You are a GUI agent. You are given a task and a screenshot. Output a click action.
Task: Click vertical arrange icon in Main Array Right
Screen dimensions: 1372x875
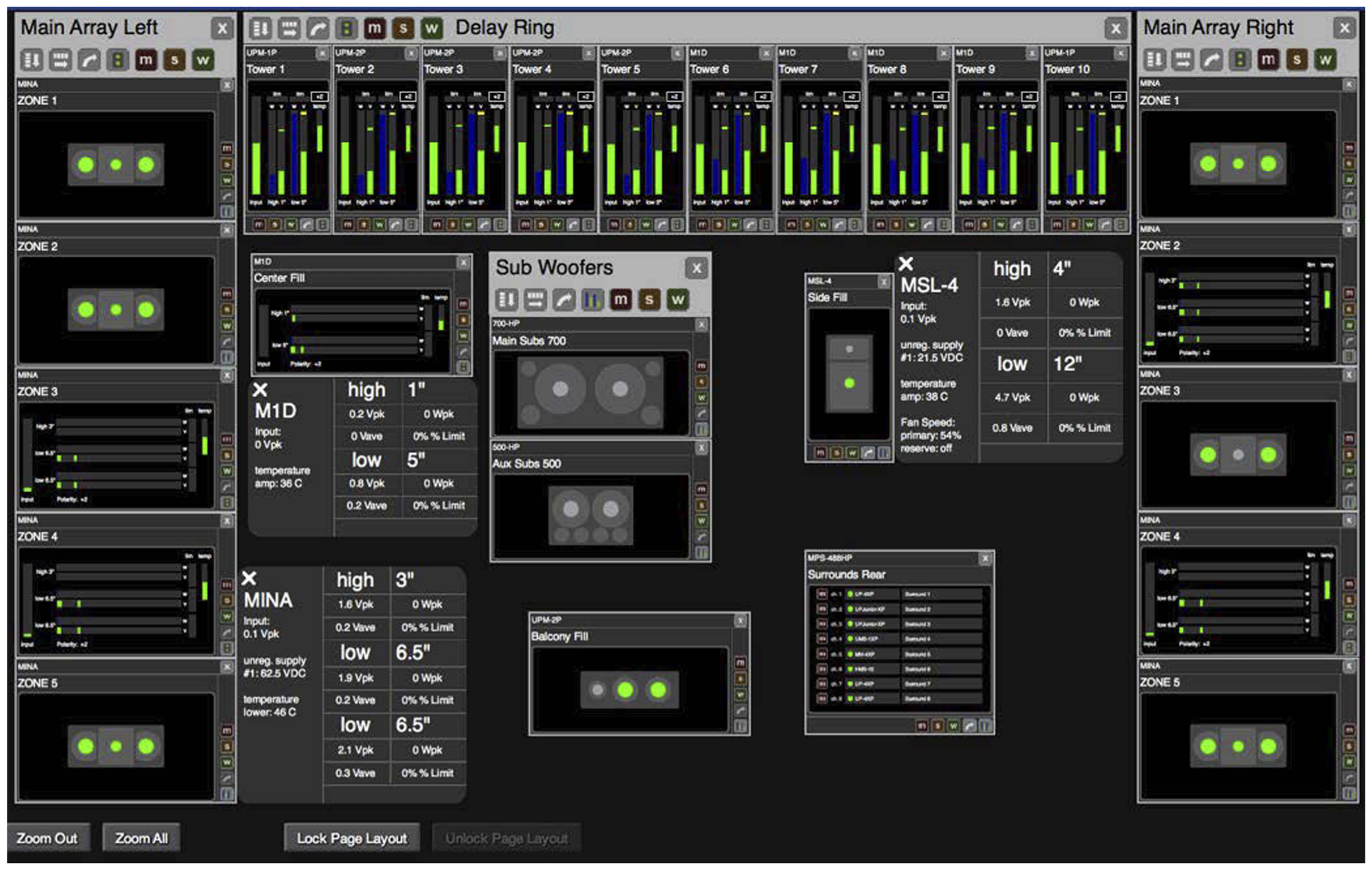(x=1154, y=60)
